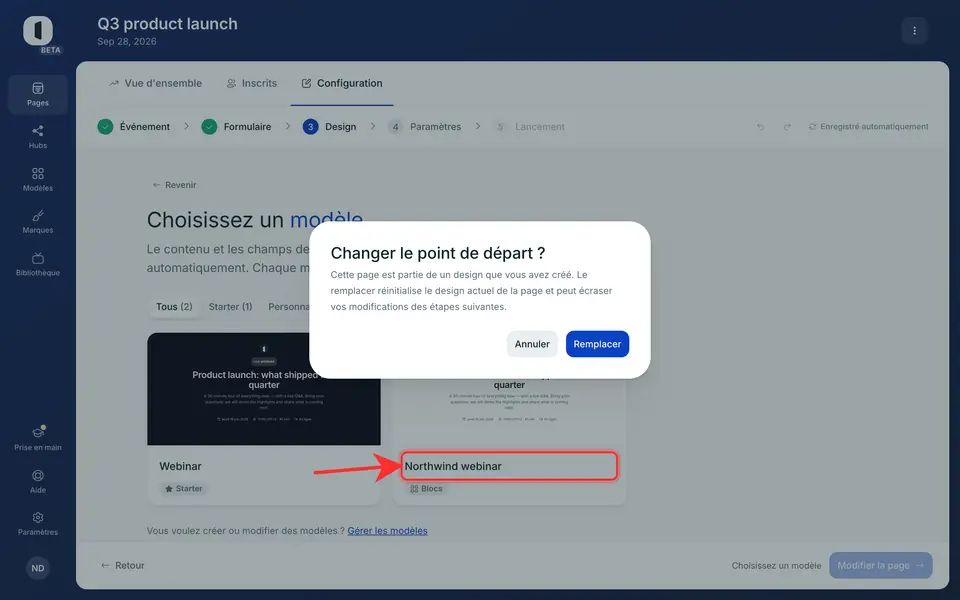960x600 pixels.
Task: Click the Starter badge on Webinar
Action: (x=184, y=489)
